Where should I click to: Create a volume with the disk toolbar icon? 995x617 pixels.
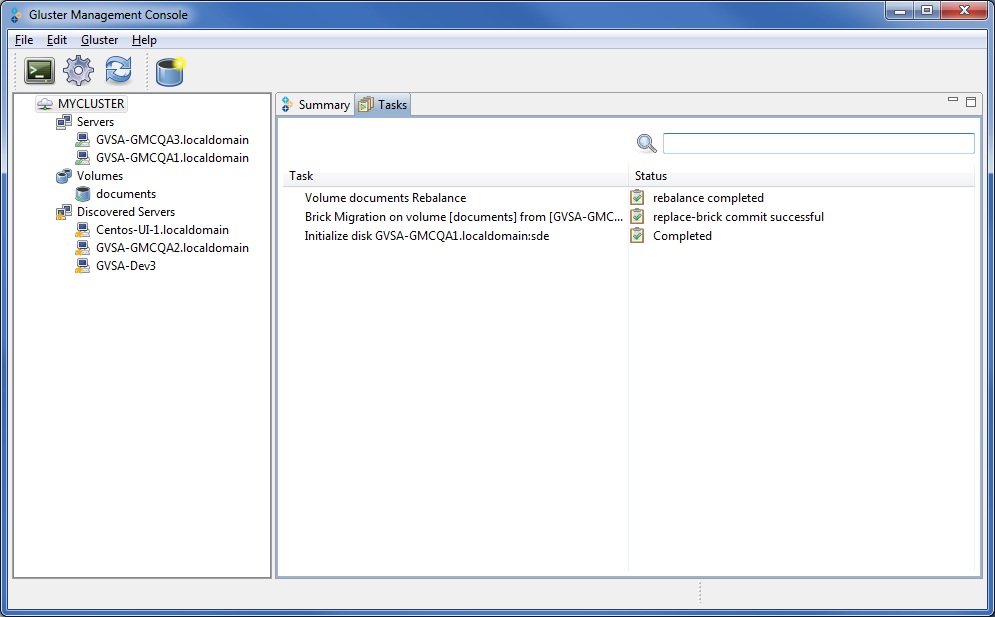170,70
